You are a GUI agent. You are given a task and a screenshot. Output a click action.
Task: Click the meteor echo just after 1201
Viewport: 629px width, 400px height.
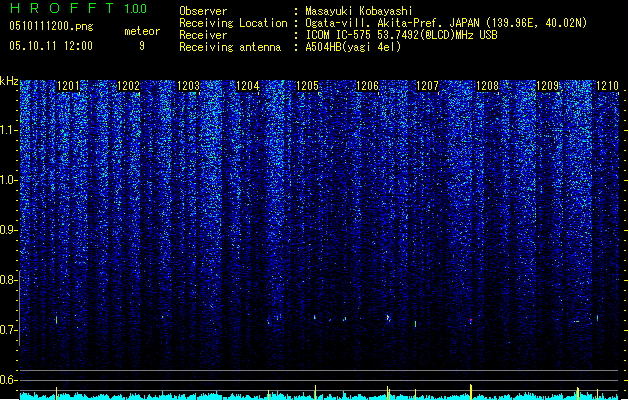click(x=57, y=320)
